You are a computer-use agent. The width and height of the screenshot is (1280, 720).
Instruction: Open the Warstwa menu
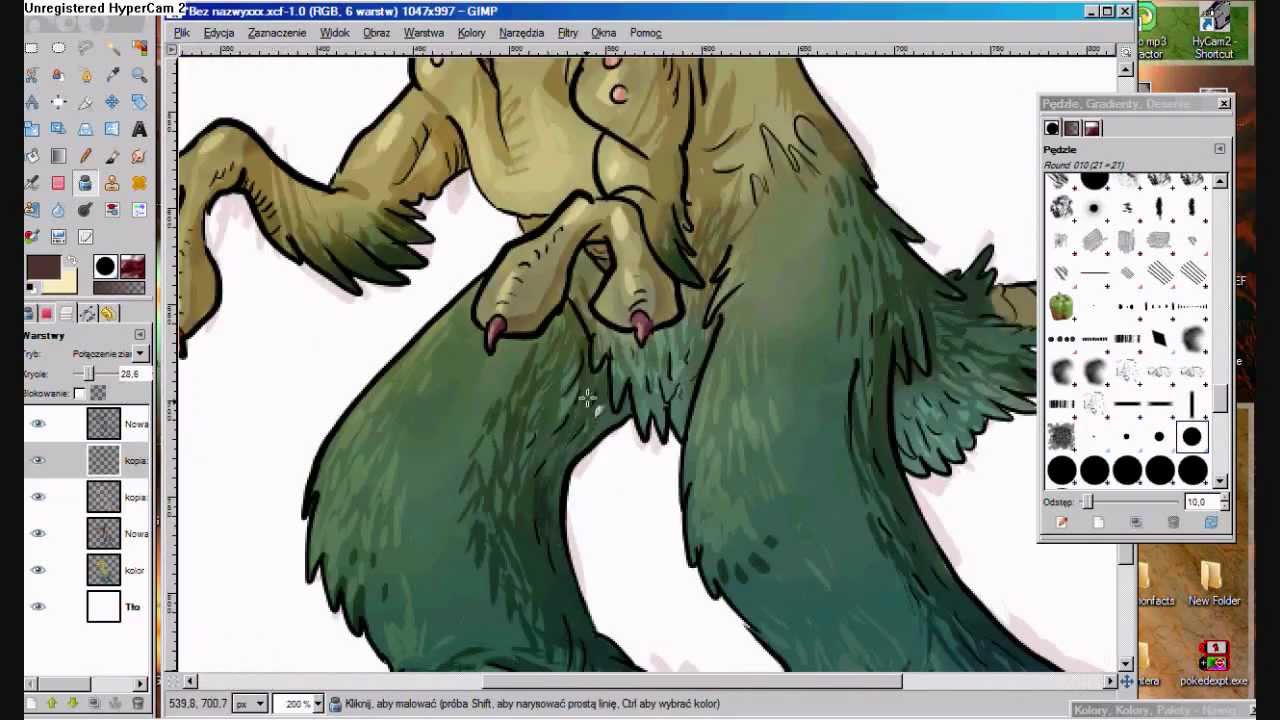[x=424, y=33]
